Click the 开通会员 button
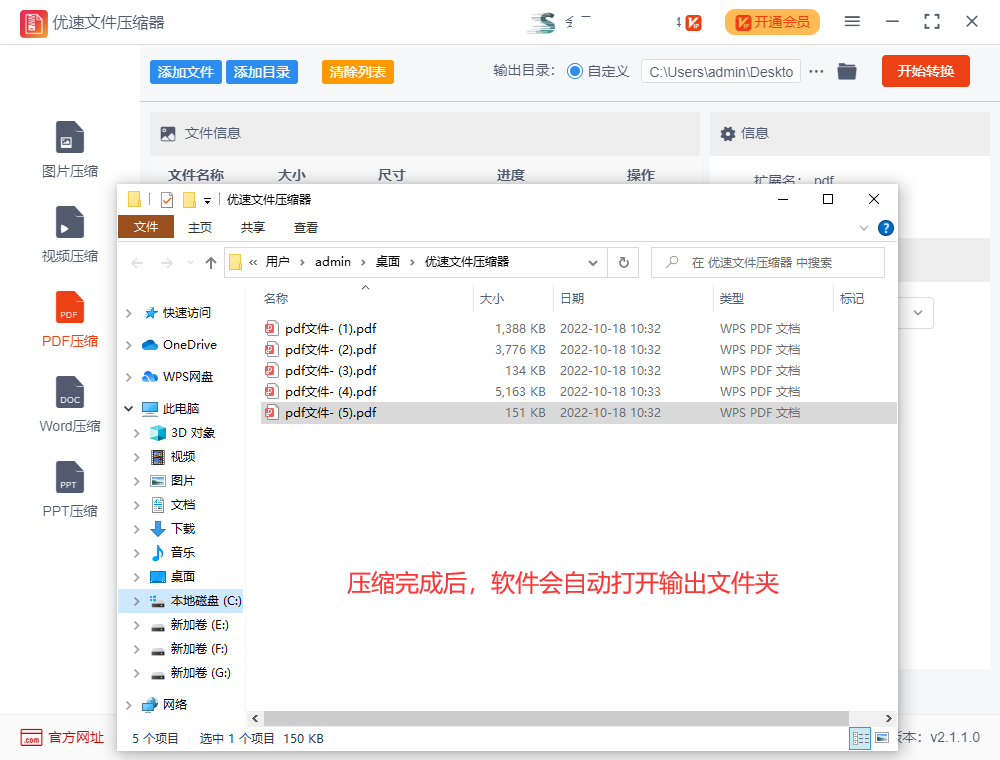This screenshot has width=1000, height=760. [772, 22]
